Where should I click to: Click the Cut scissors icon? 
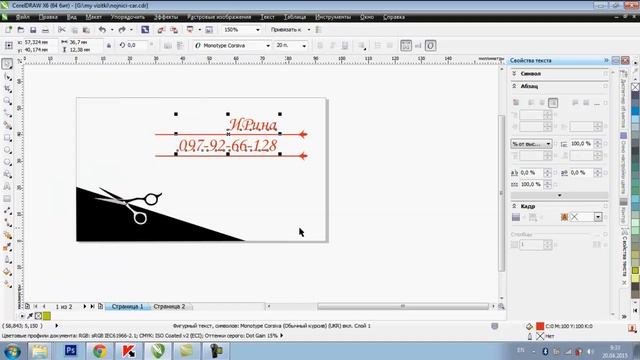tap(62, 30)
